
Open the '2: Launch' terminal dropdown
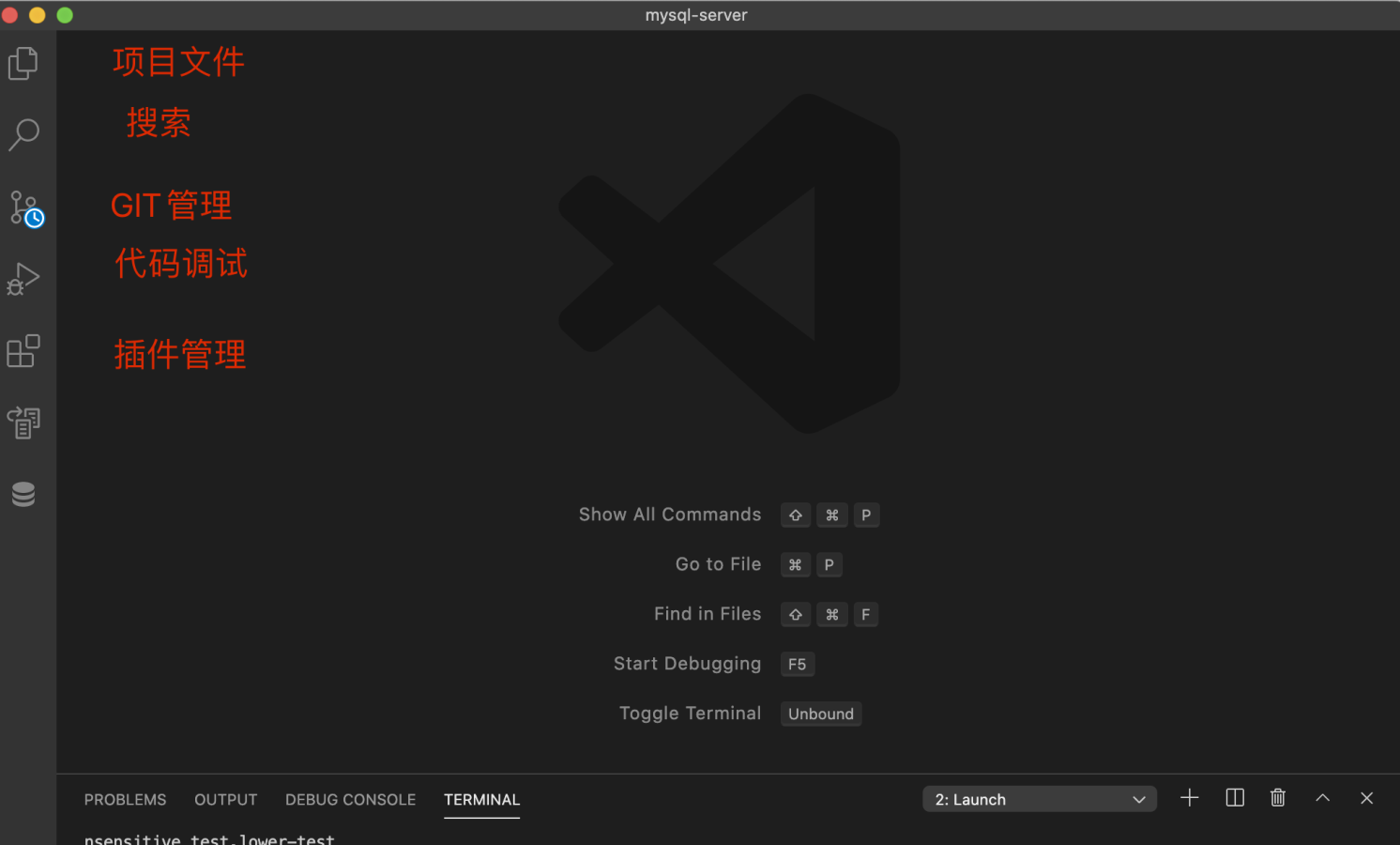click(x=1040, y=799)
